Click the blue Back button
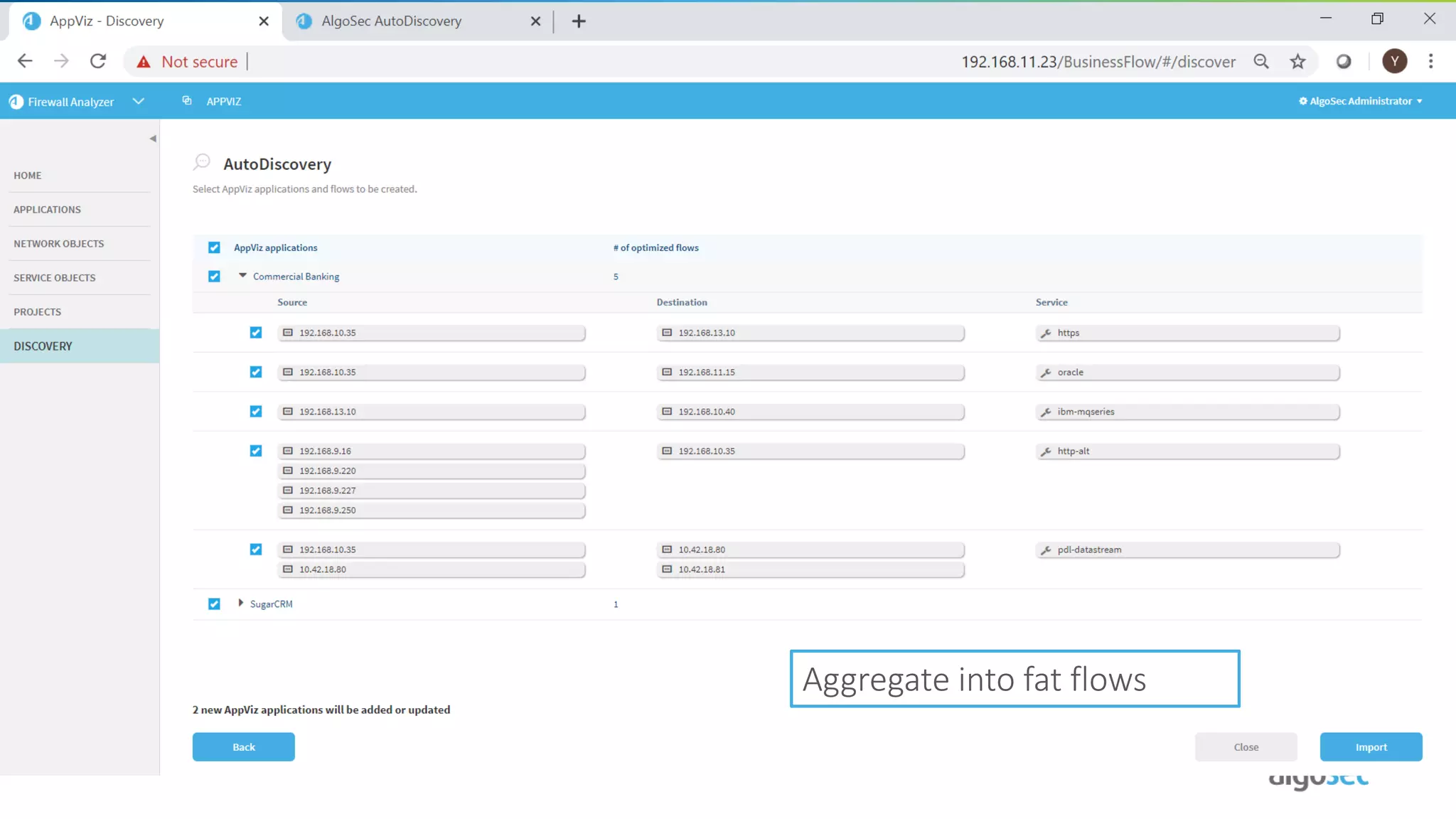 [243, 746]
